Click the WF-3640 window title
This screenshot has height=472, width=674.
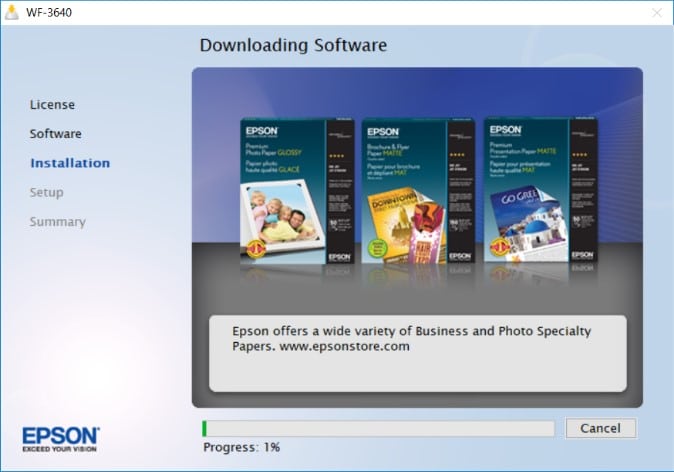49,12
